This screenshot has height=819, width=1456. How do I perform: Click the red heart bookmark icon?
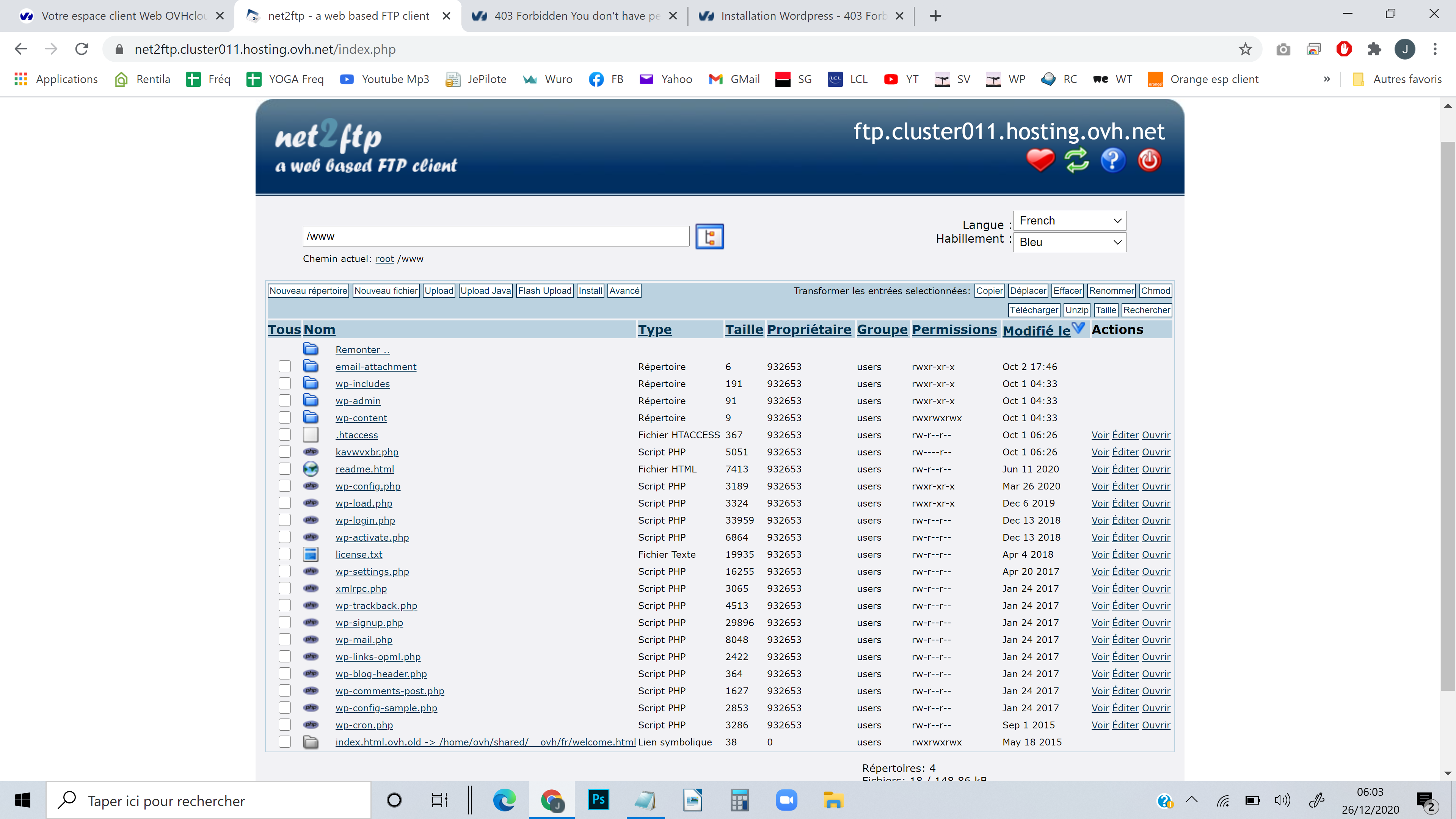point(1040,160)
